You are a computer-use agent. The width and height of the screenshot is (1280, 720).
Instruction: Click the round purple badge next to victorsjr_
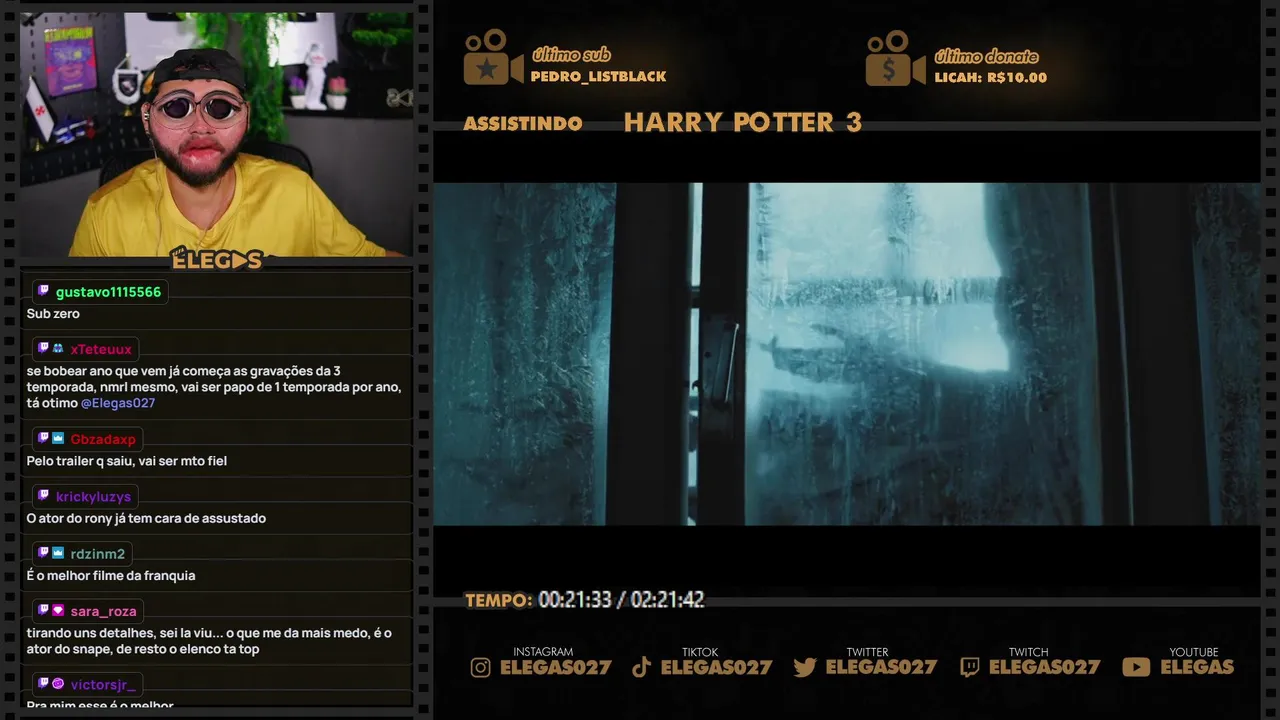[x=58, y=684]
